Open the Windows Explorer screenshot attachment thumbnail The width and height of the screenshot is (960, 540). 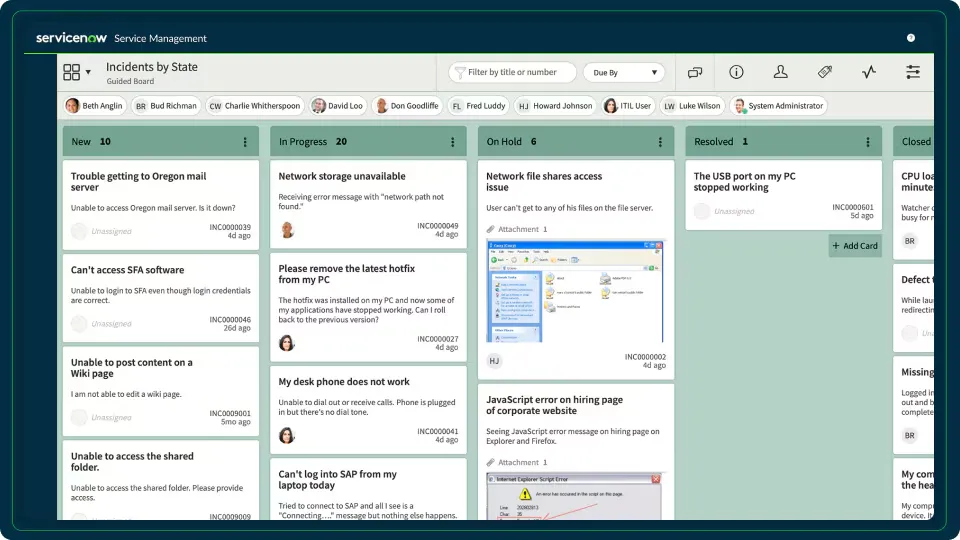pyautogui.click(x=575, y=291)
